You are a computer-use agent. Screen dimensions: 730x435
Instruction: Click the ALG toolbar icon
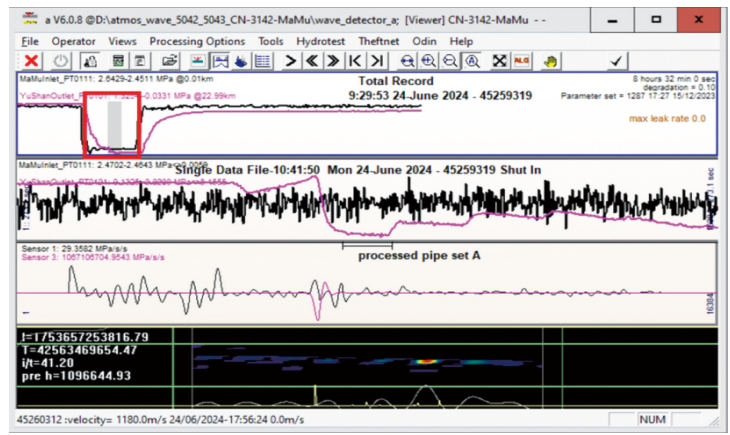pyautogui.click(x=521, y=60)
